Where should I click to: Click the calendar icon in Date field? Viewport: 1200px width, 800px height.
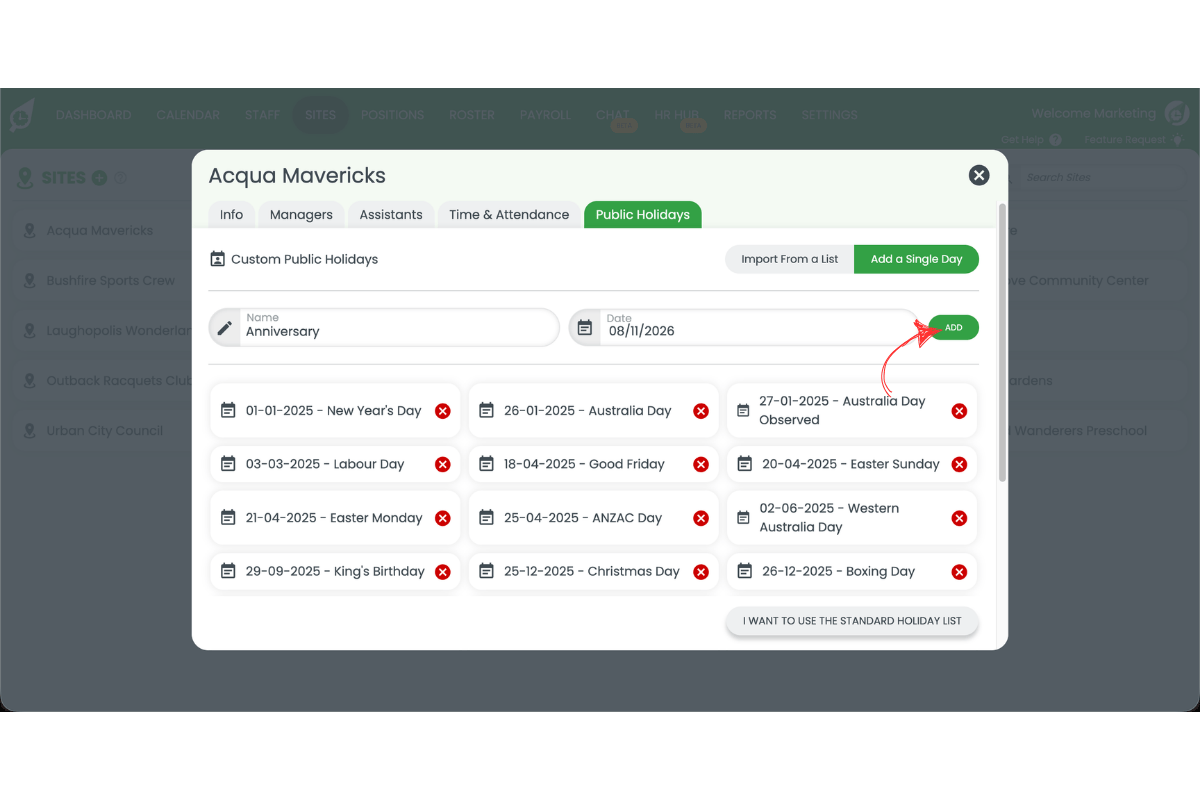[586, 328]
